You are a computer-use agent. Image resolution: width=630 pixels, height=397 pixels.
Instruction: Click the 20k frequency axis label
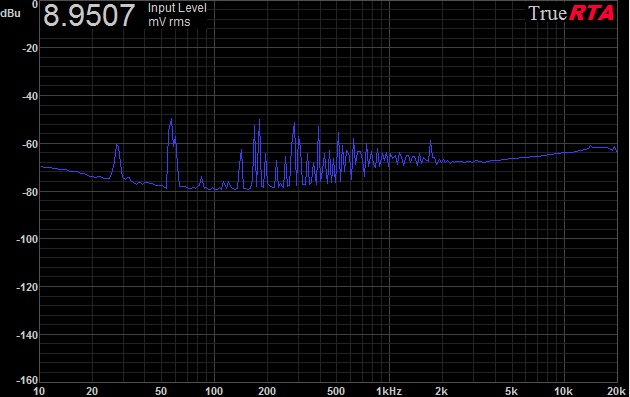(x=617, y=391)
